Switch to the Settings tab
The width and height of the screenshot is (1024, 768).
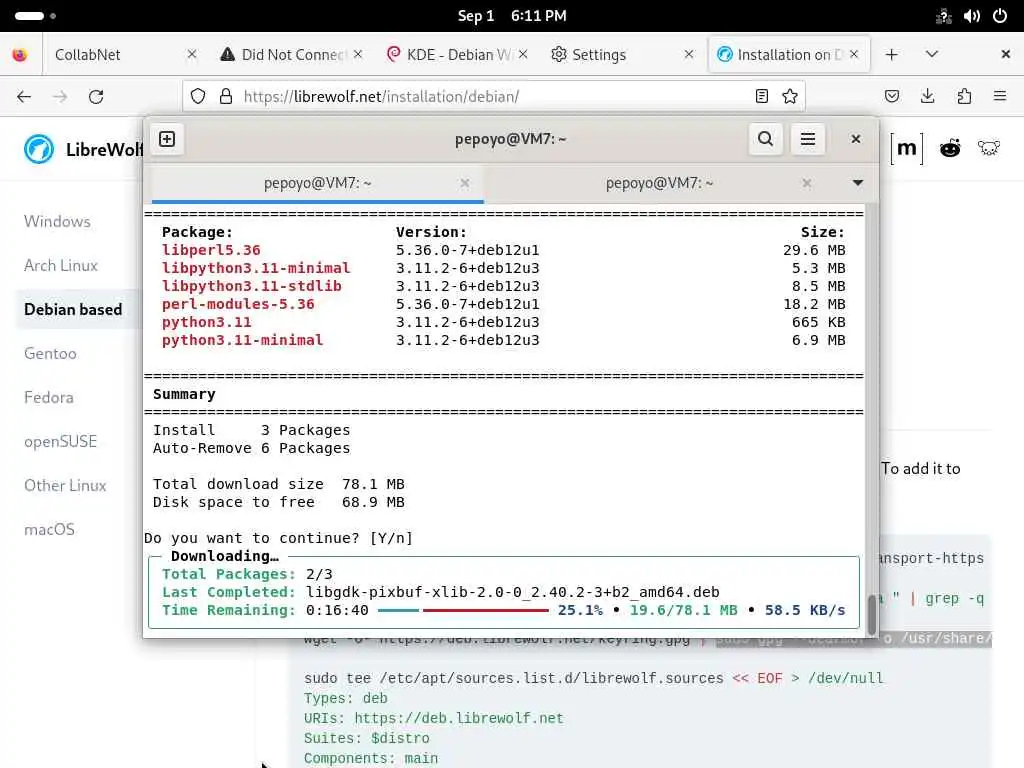[622, 54]
